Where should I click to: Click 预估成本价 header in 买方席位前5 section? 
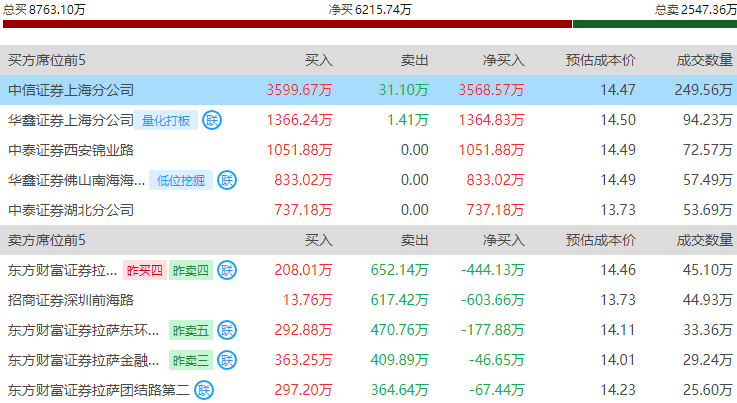tap(600, 60)
